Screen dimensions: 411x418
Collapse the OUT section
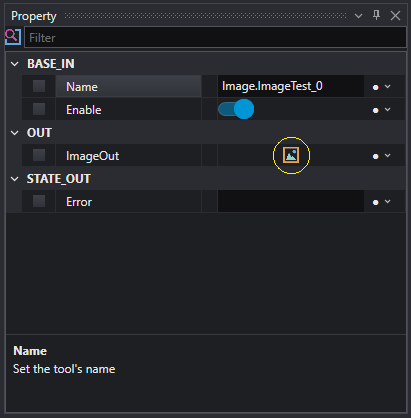pyautogui.click(x=15, y=133)
